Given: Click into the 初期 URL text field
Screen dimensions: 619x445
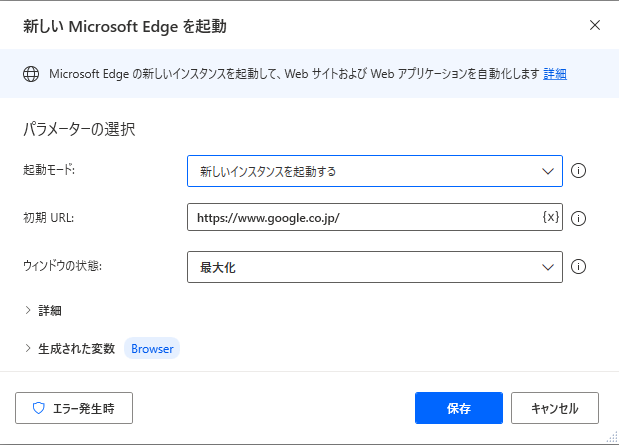Looking at the screenshot, I should pyautogui.click(x=364, y=217).
